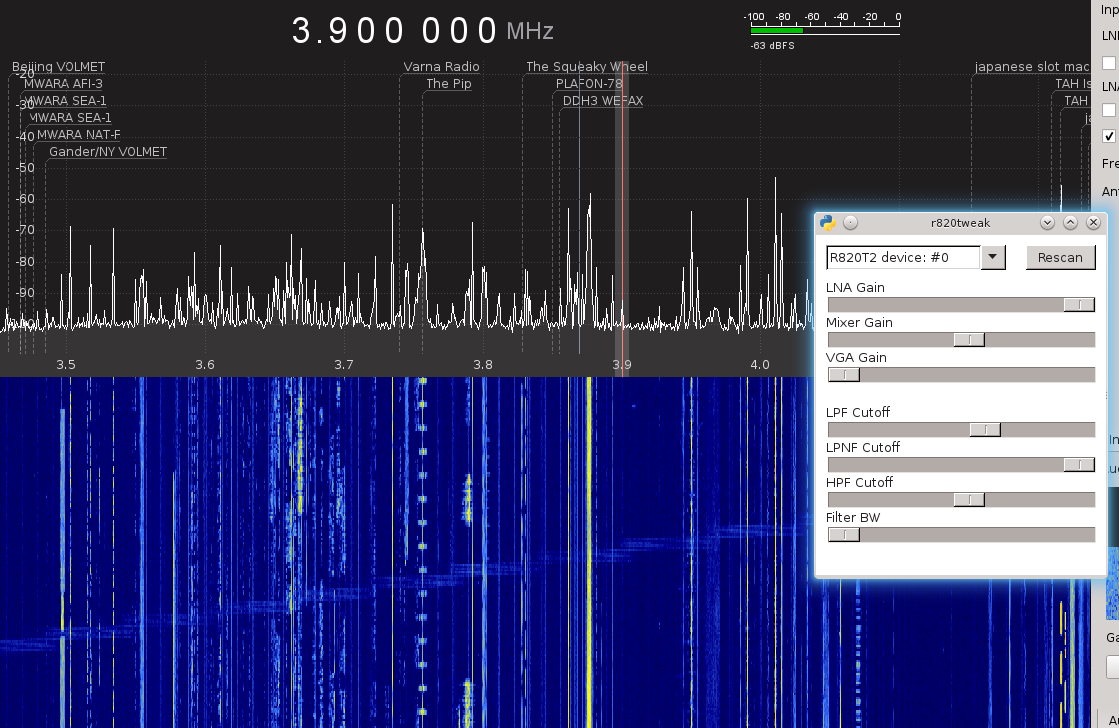Click the 'R820T2 device: #0' combo box field

902,257
